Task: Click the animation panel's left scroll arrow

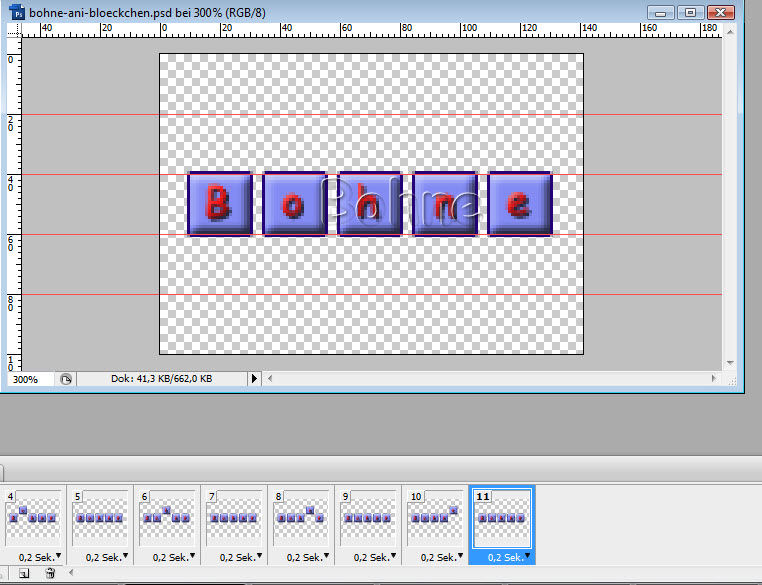Action: point(70,573)
